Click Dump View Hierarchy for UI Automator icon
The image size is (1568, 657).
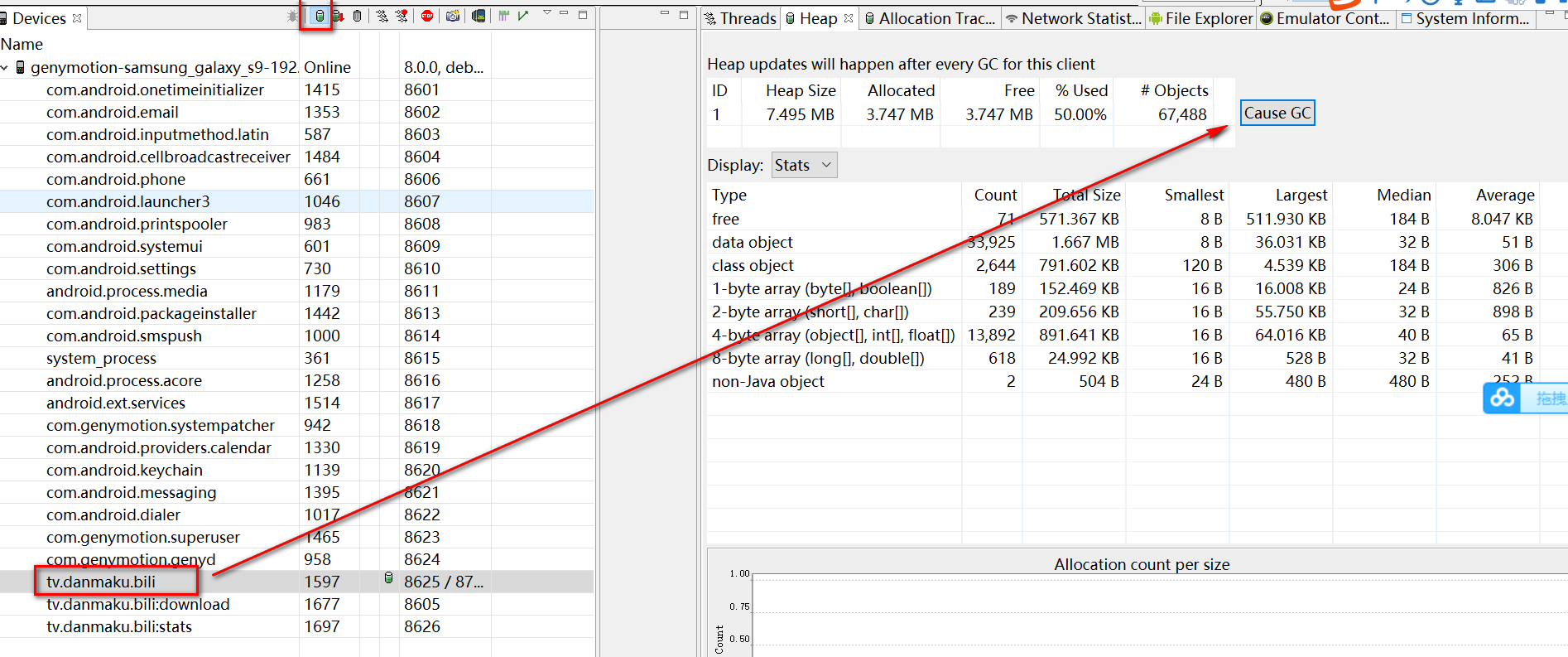click(478, 16)
